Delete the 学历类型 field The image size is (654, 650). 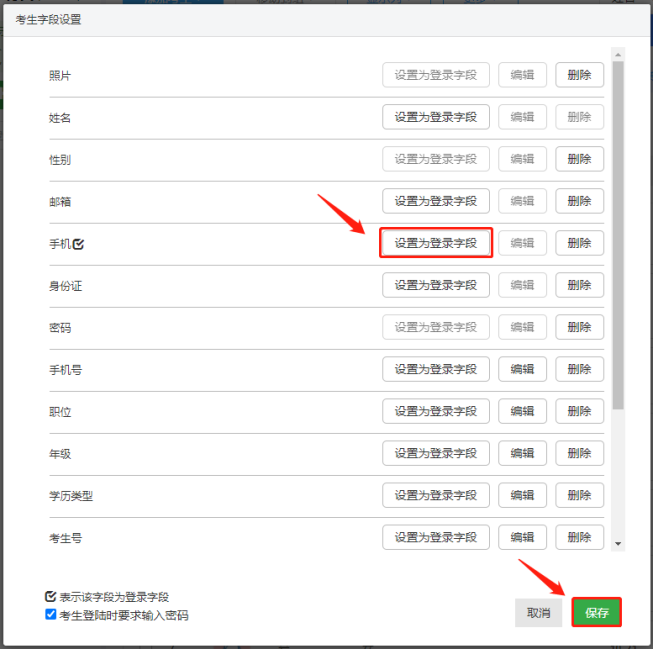[579, 495]
